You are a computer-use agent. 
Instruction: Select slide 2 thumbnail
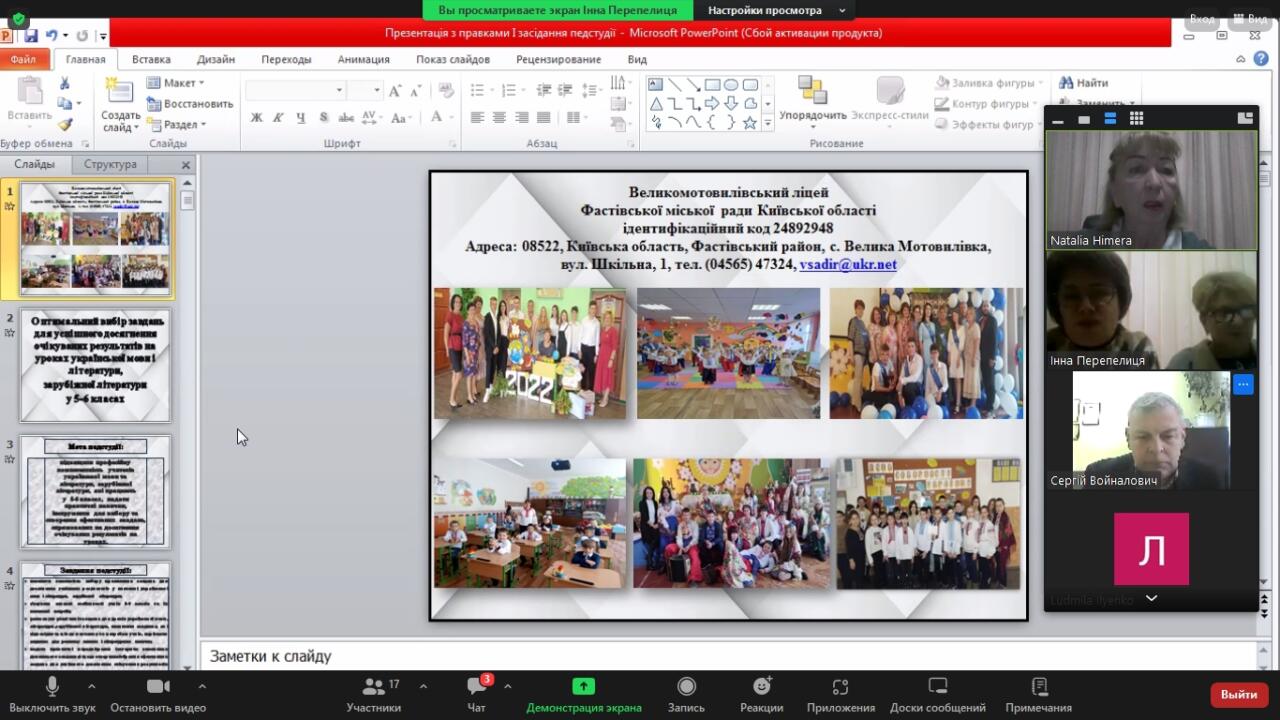[x=95, y=365]
